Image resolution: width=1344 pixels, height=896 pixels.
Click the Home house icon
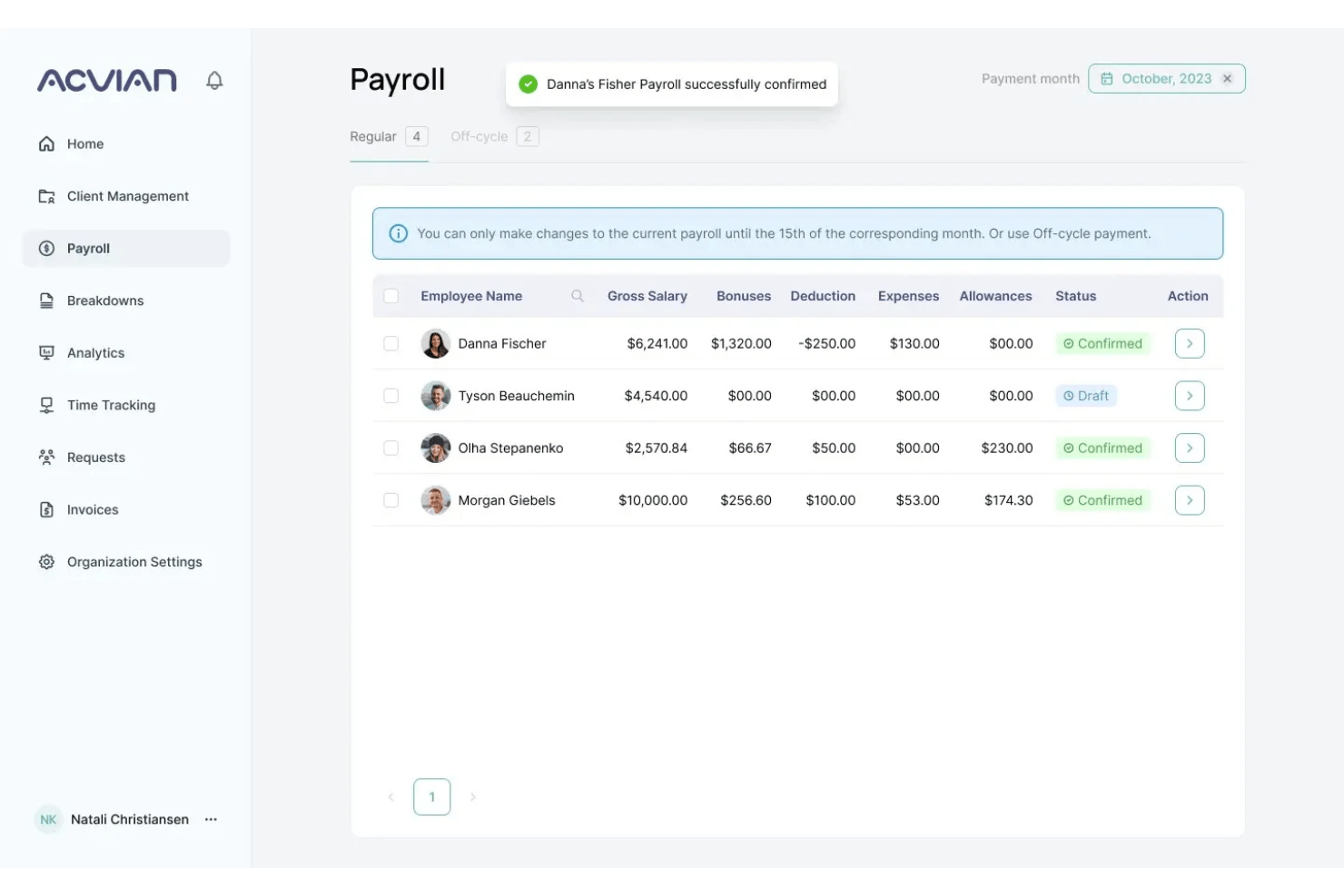click(x=46, y=143)
